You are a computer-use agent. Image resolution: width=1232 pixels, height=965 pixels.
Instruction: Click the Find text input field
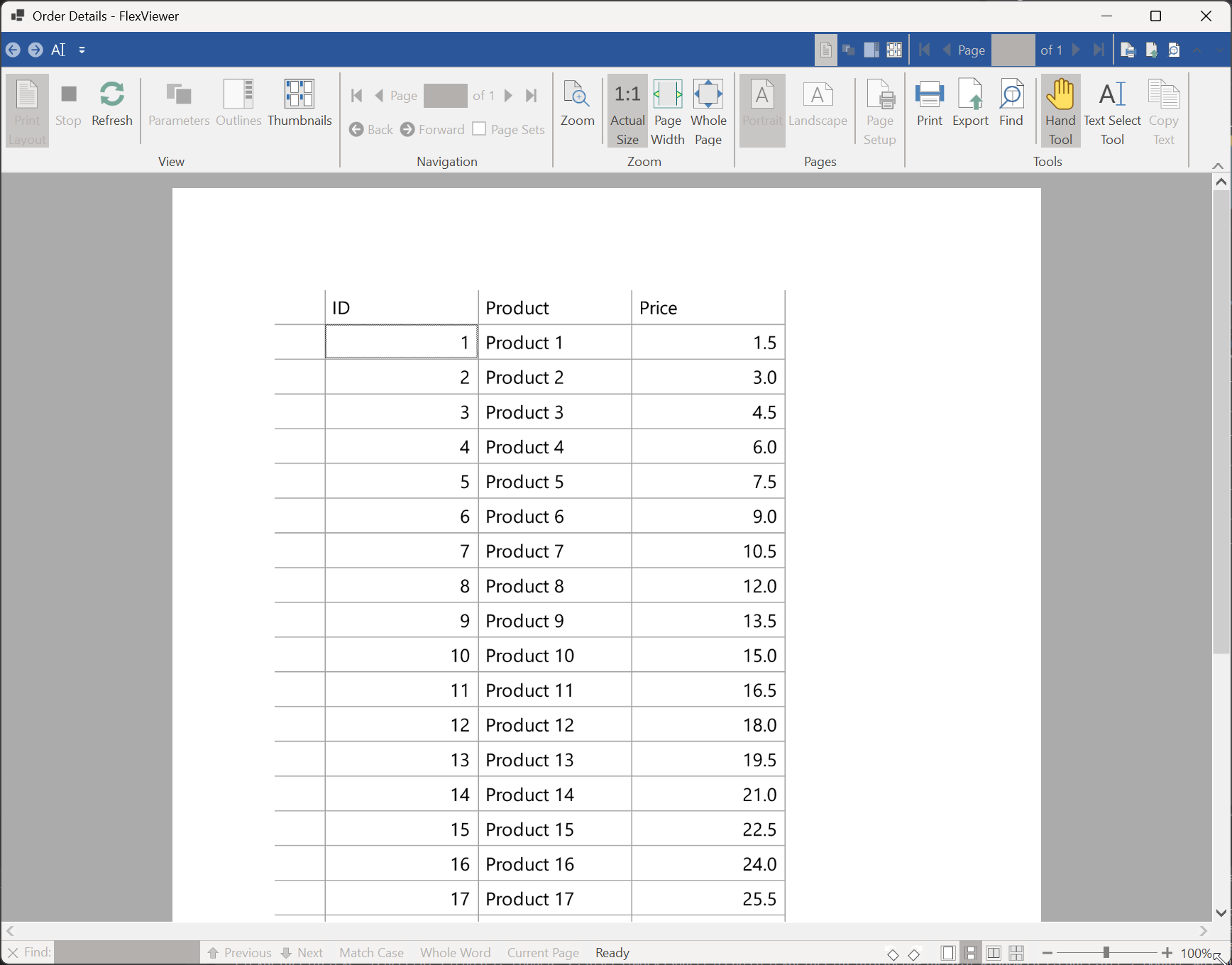[127, 953]
